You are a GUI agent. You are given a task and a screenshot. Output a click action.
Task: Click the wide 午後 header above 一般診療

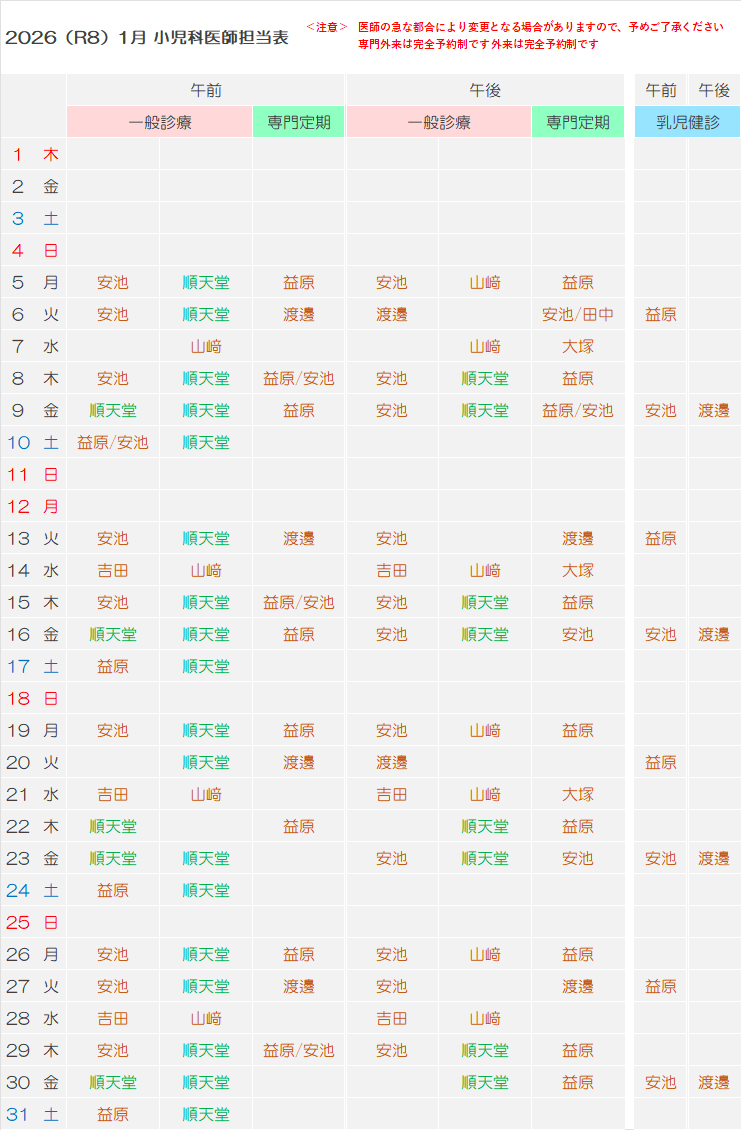click(484, 90)
